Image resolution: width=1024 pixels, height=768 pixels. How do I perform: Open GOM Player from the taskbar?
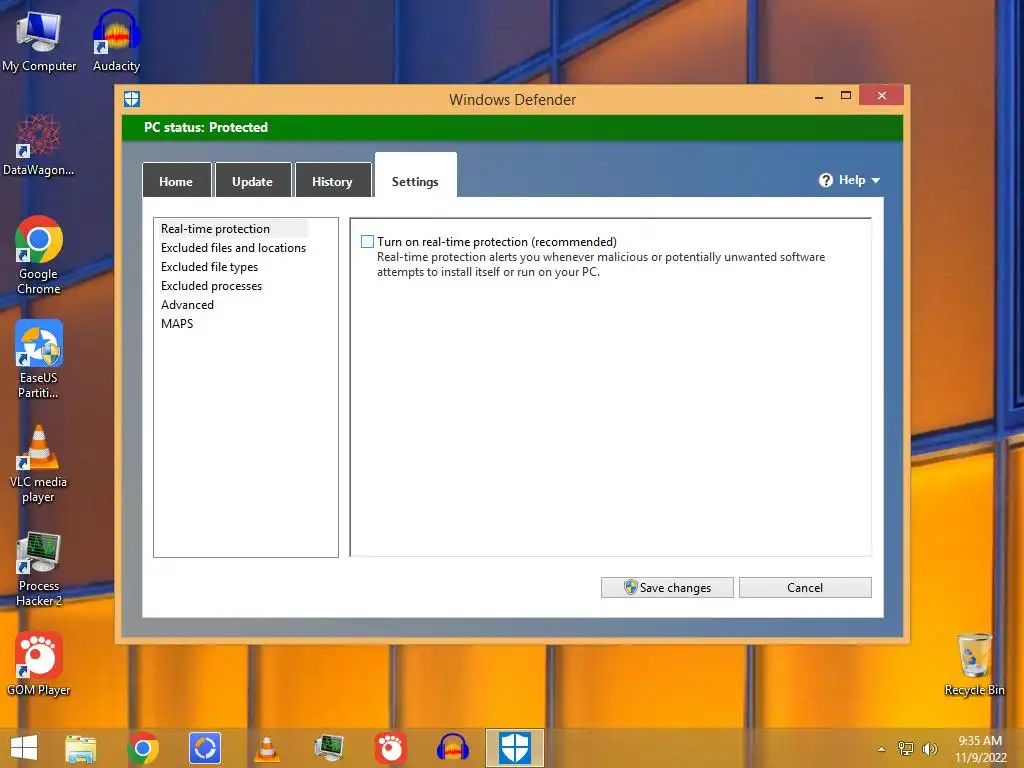click(x=391, y=748)
